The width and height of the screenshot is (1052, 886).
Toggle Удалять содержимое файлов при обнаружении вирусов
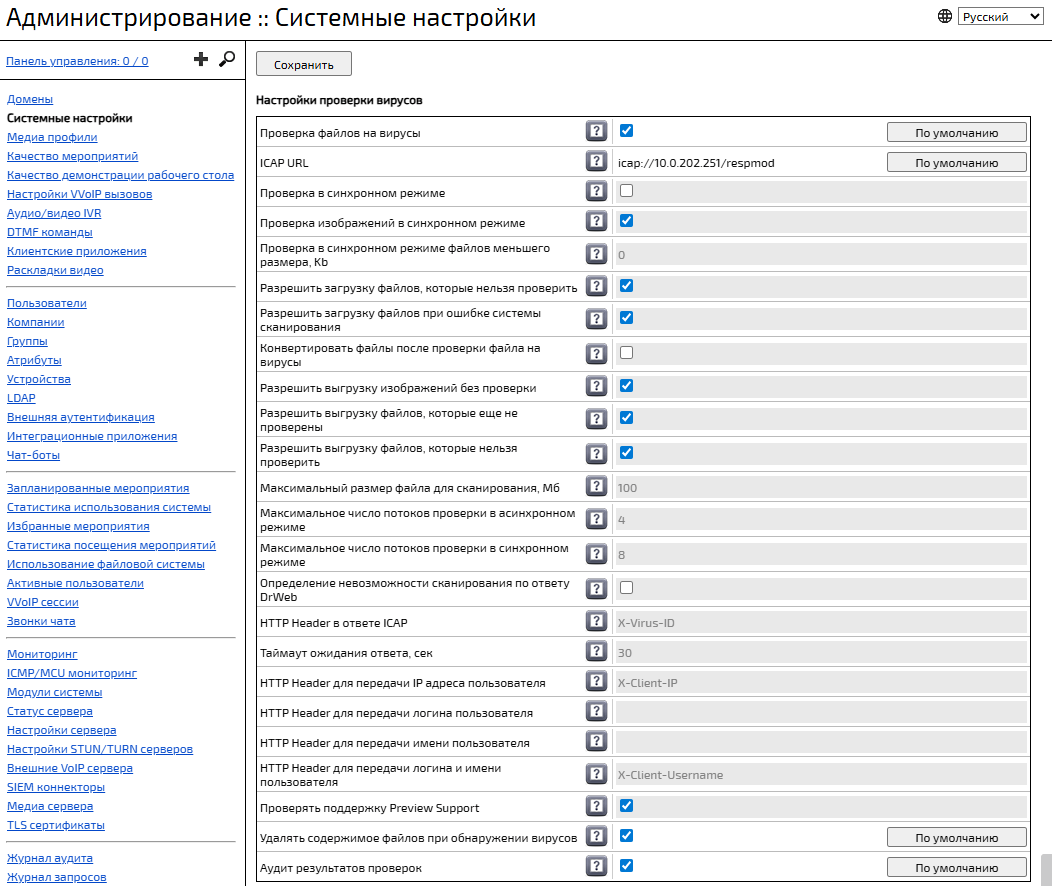[x=626, y=836]
